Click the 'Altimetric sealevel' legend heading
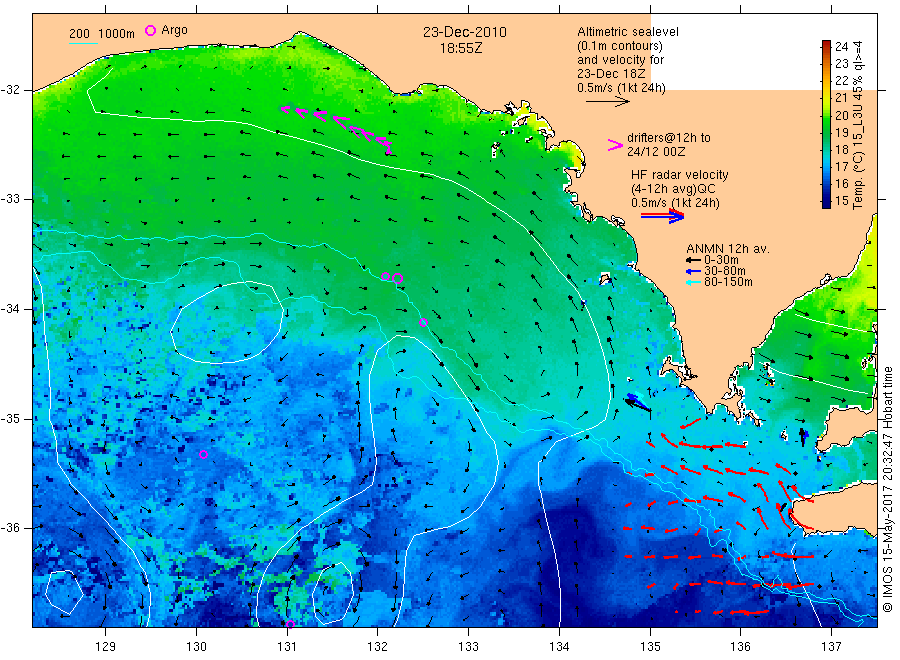 point(628,32)
